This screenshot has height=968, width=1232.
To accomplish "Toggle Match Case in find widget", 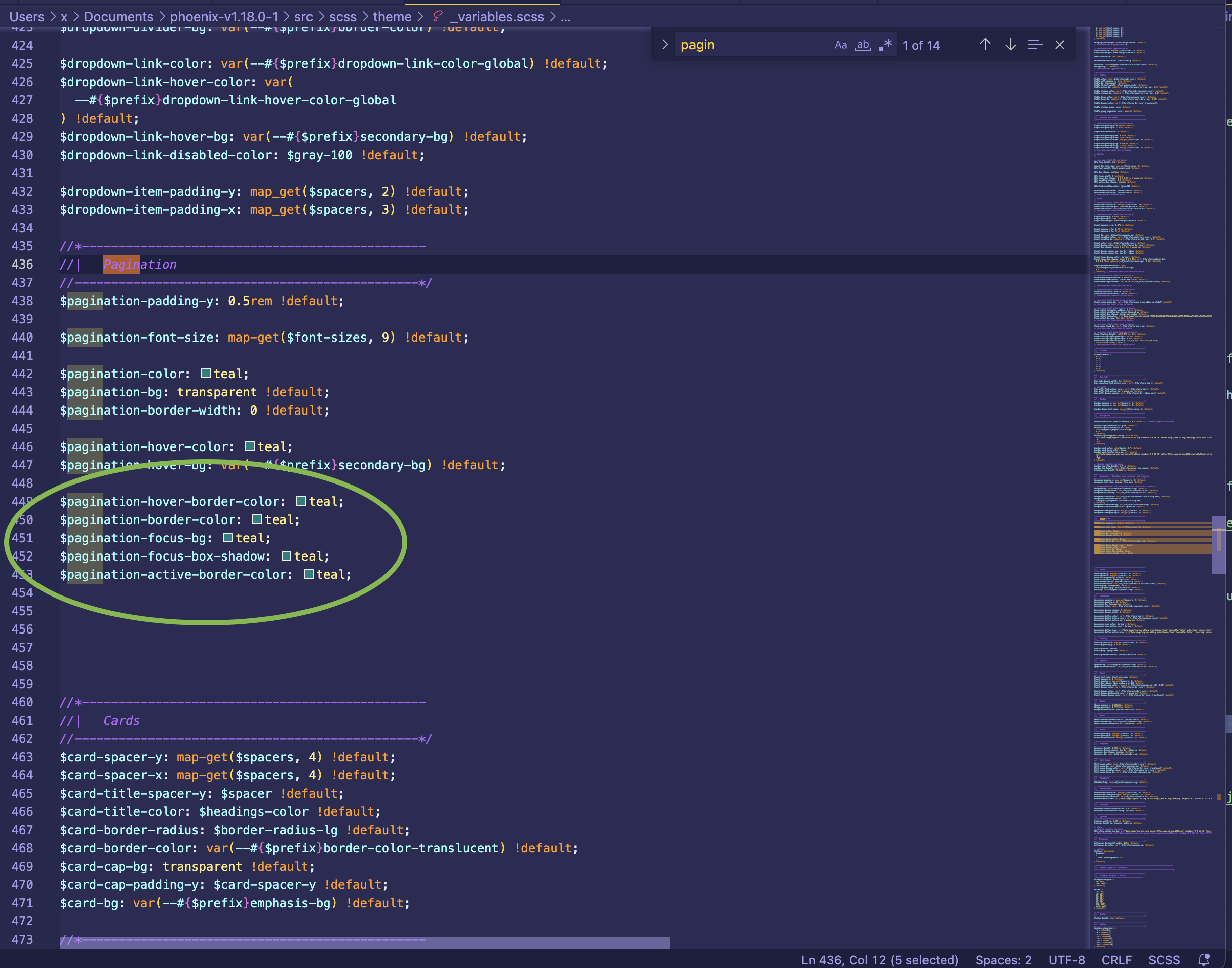I will coord(840,45).
